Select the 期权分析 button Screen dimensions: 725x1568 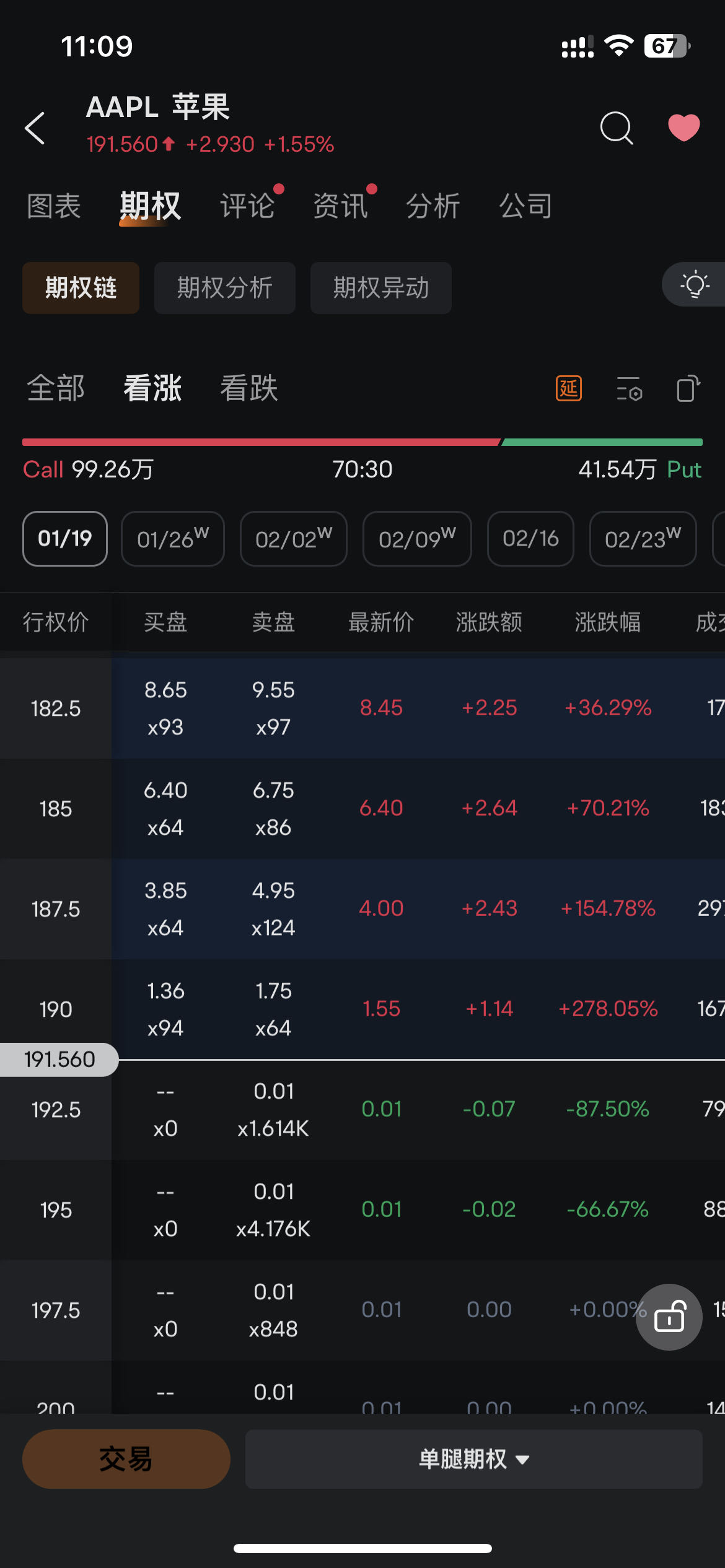224,288
